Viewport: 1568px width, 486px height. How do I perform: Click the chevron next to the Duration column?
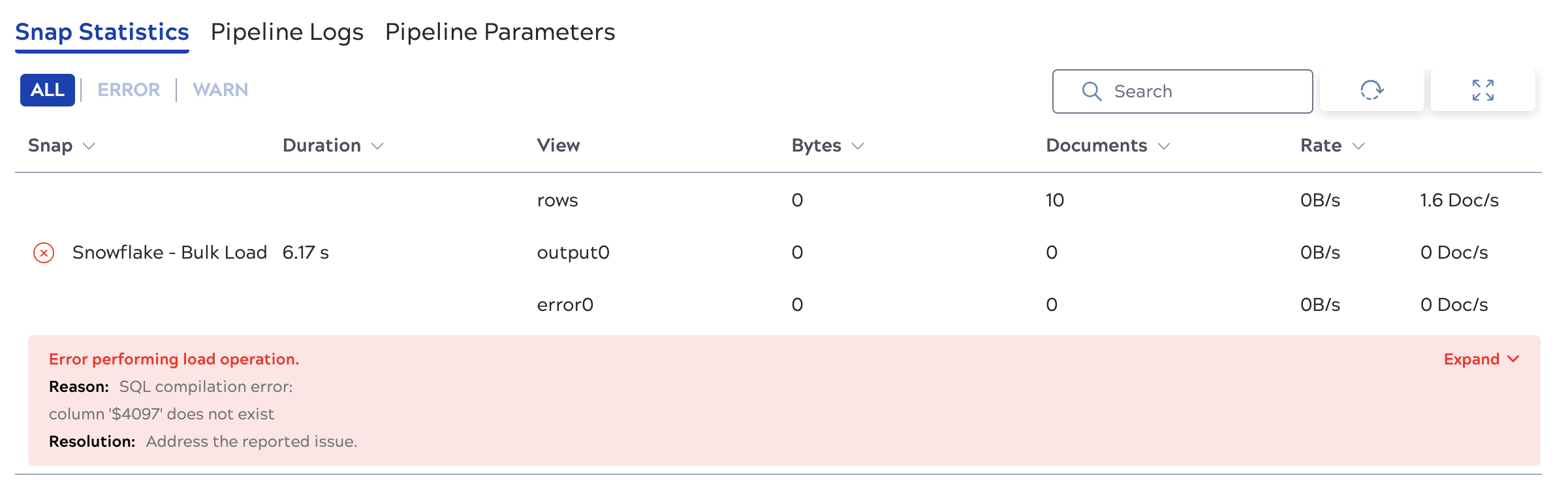point(377,146)
